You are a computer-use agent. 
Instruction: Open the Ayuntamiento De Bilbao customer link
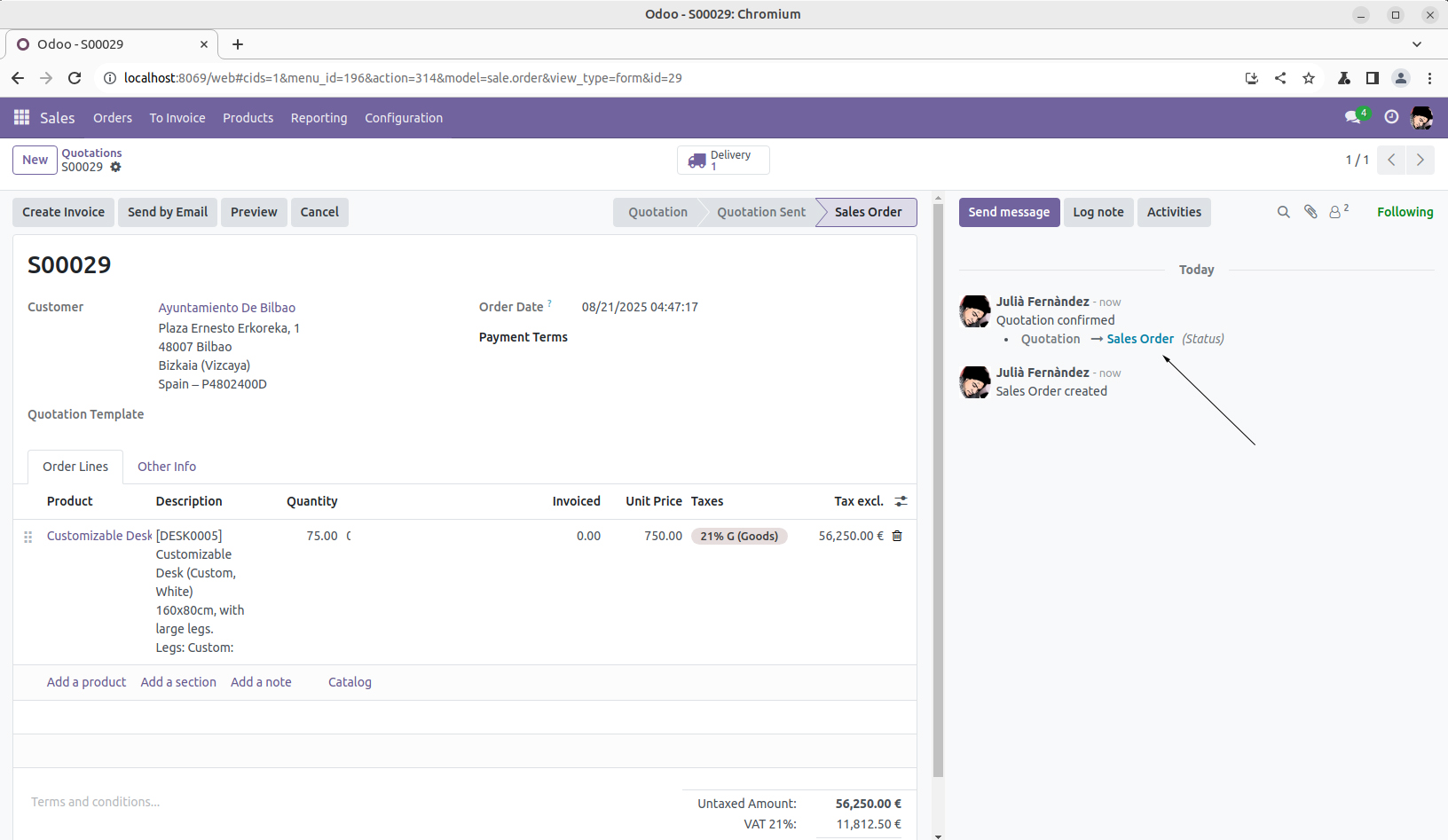coord(227,308)
